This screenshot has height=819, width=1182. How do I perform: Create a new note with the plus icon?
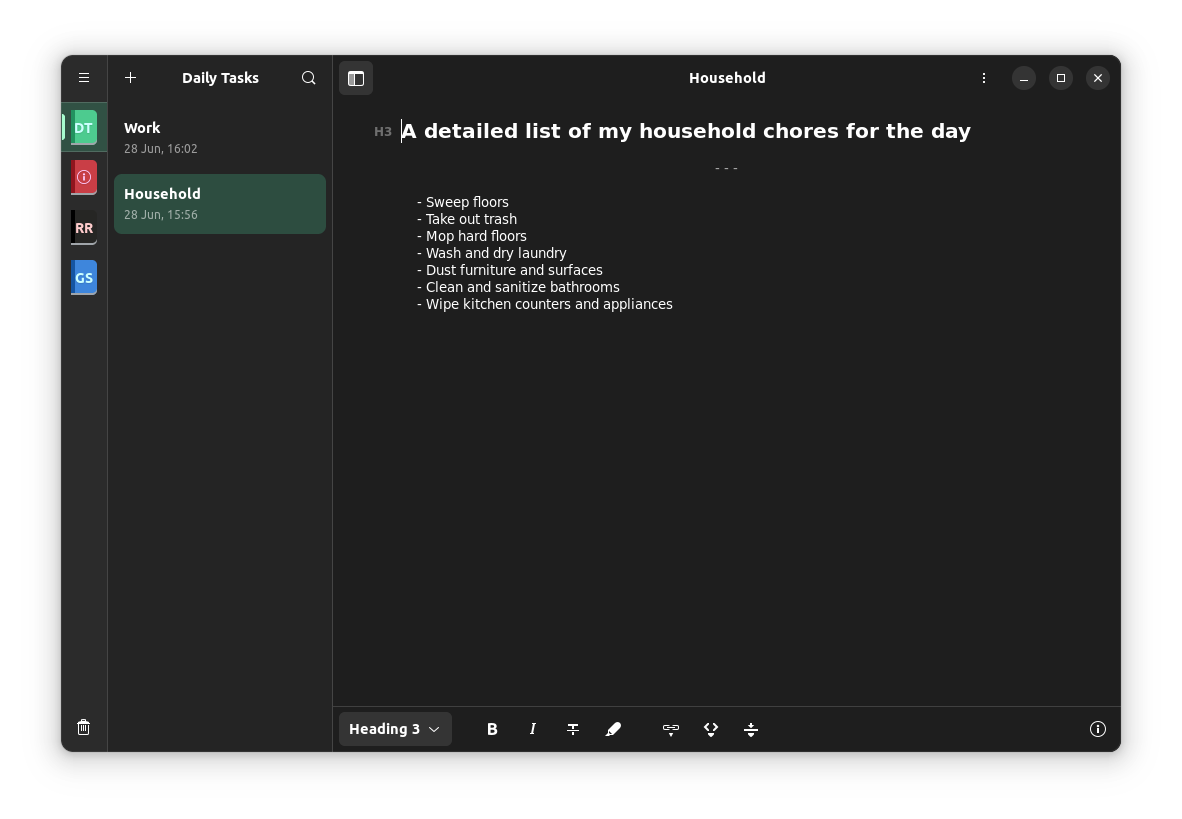[x=130, y=77]
